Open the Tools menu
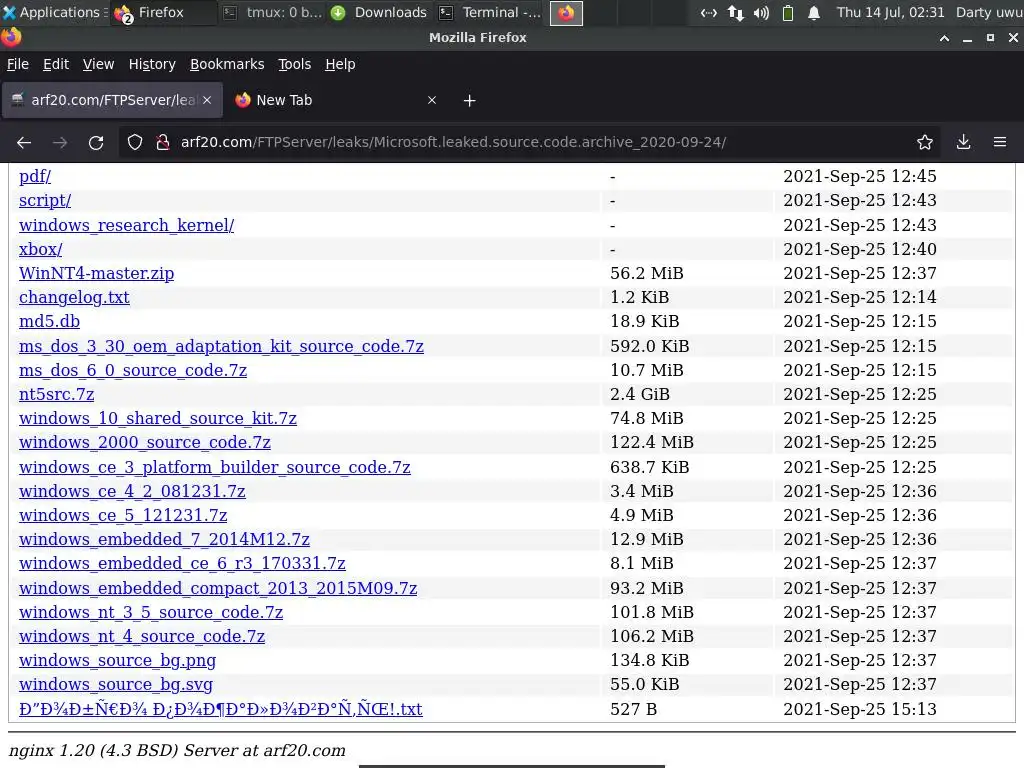 click(x=295, y=64)
